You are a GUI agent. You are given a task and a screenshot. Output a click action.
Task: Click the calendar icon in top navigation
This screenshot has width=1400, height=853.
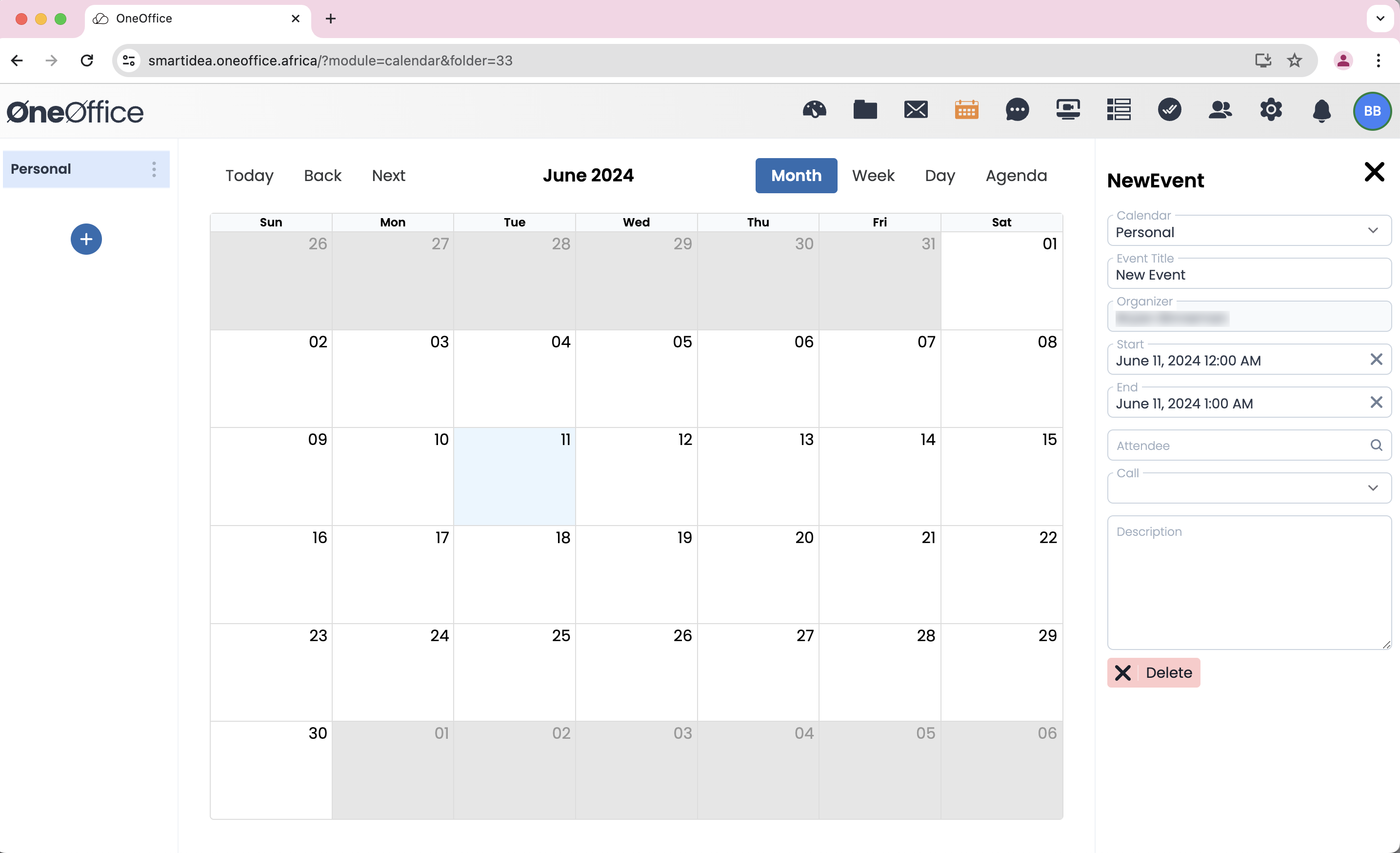(x=966, y=110)
